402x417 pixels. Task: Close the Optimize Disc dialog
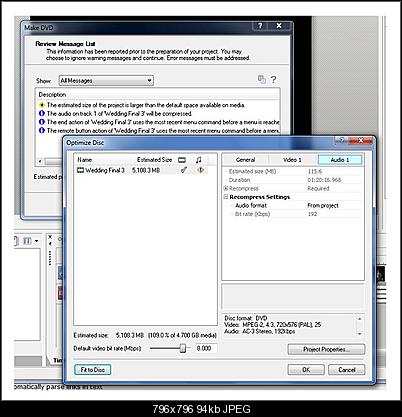click(361, 141)
